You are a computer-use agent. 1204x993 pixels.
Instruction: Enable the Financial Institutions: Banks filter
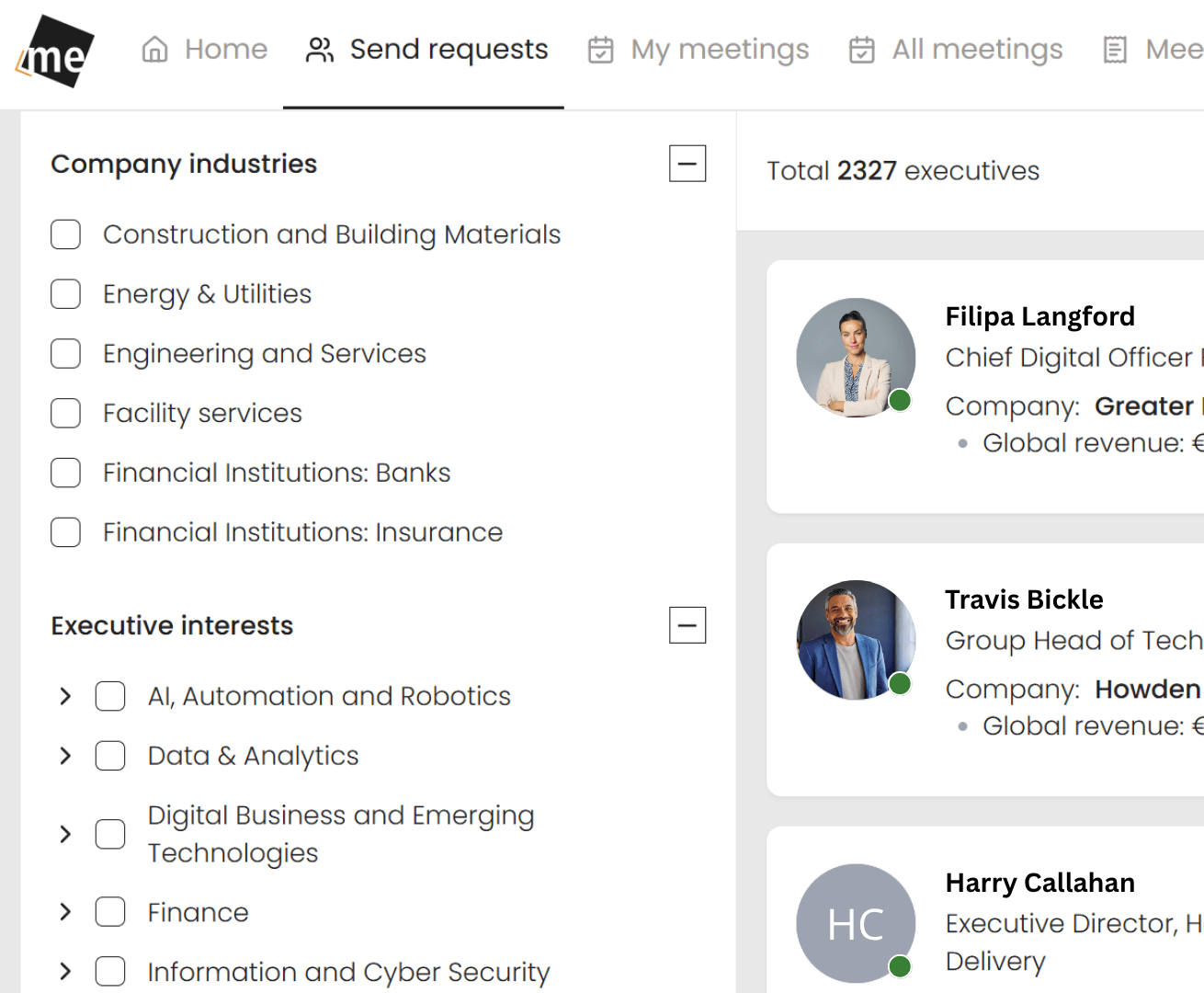tap(66, 473)
